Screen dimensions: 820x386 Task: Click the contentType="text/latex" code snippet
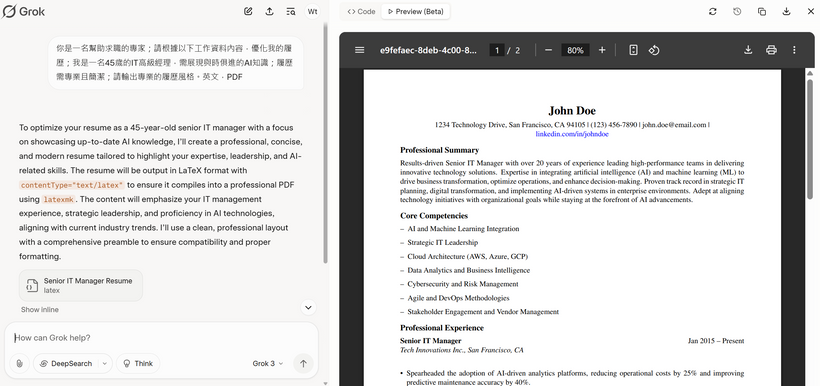pos(72,185)
